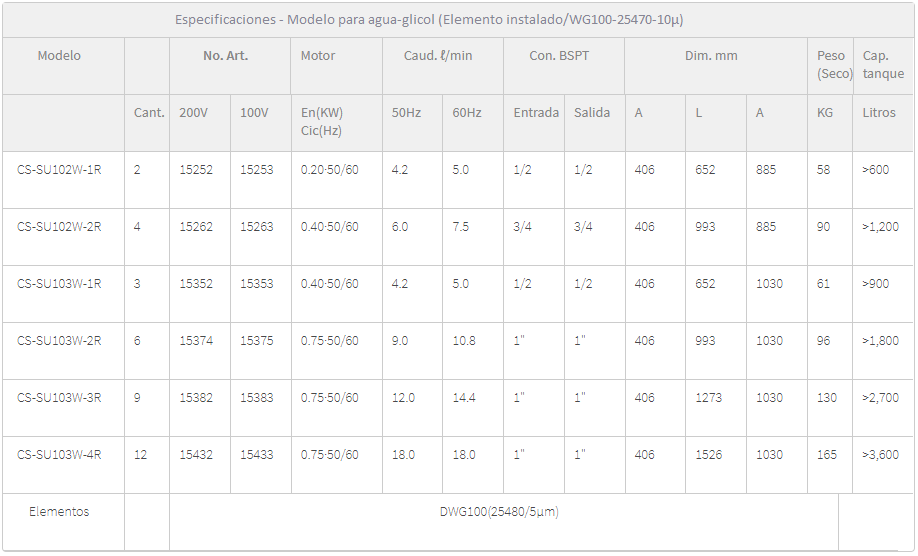Select article number 15252
The image size is (918, 556).
[196, 170]
